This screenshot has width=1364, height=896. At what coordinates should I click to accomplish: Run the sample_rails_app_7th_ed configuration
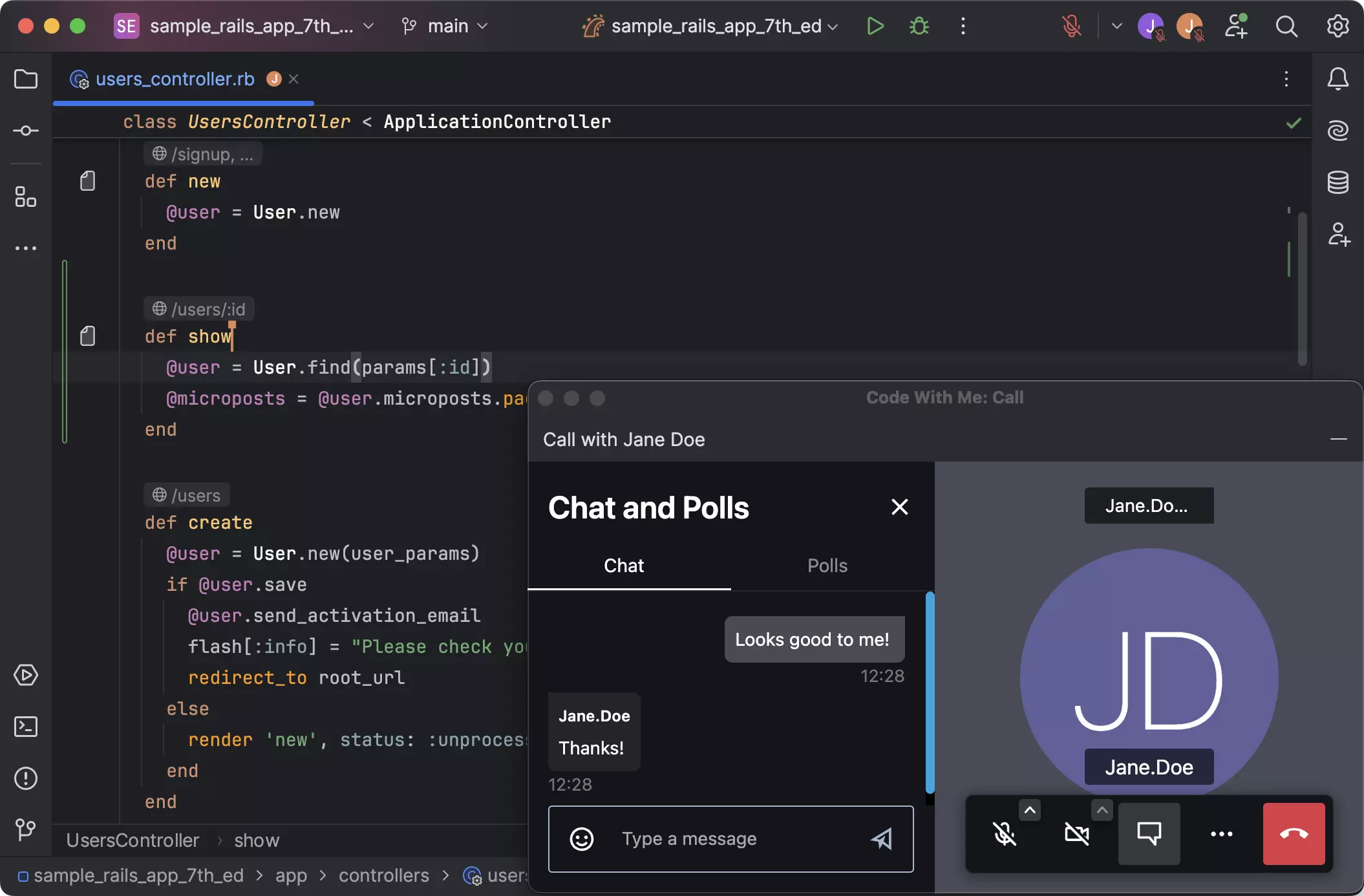[x=875, y=27]
